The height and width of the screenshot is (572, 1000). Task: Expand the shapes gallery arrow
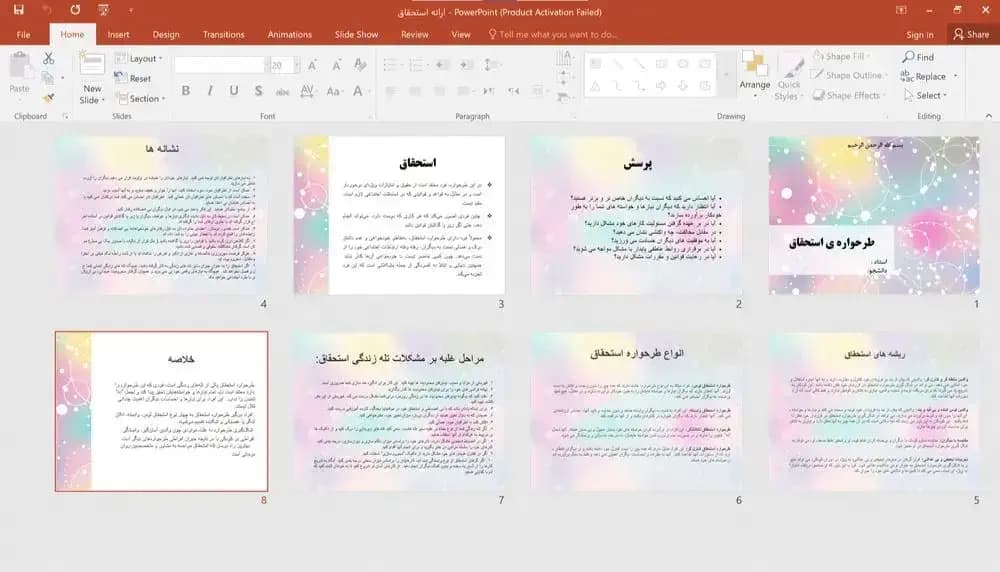pyautogui.click(x=725, y=75)
